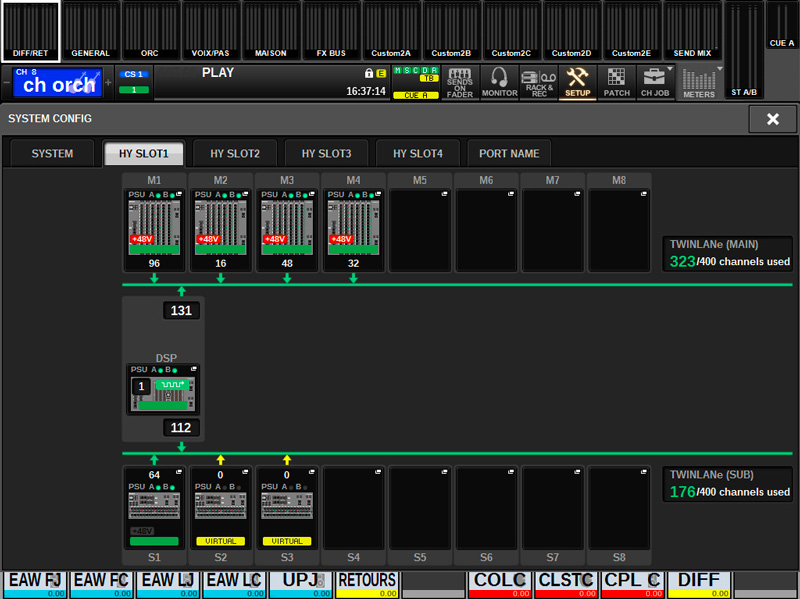This screenshot has width=800, height=599.
Task: Open the PLAY scene field
Action: tap(271, 82)
